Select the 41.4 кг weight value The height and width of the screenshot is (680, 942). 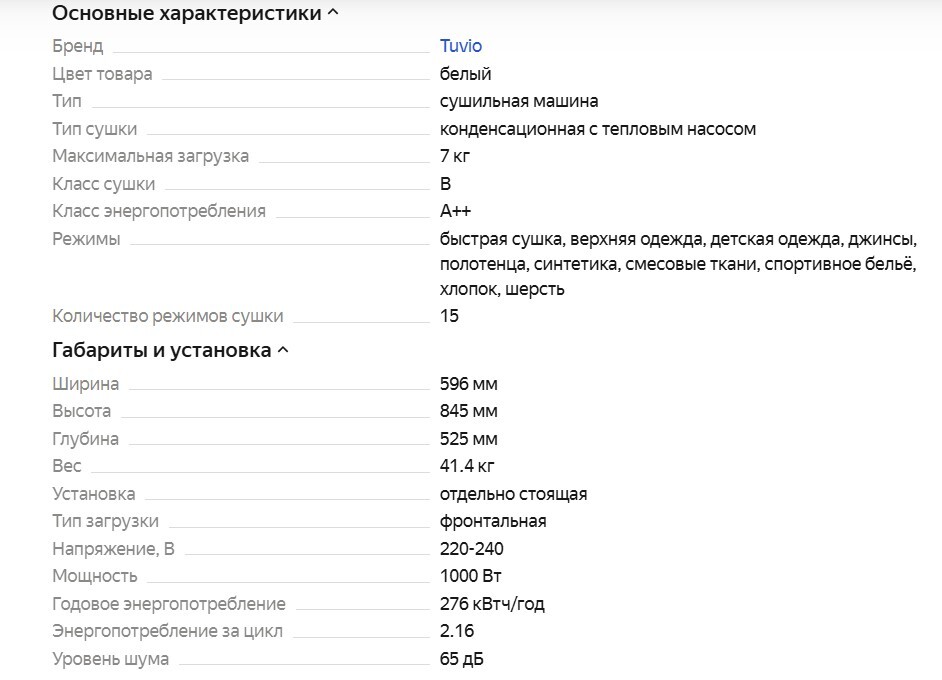click(467, 466)
